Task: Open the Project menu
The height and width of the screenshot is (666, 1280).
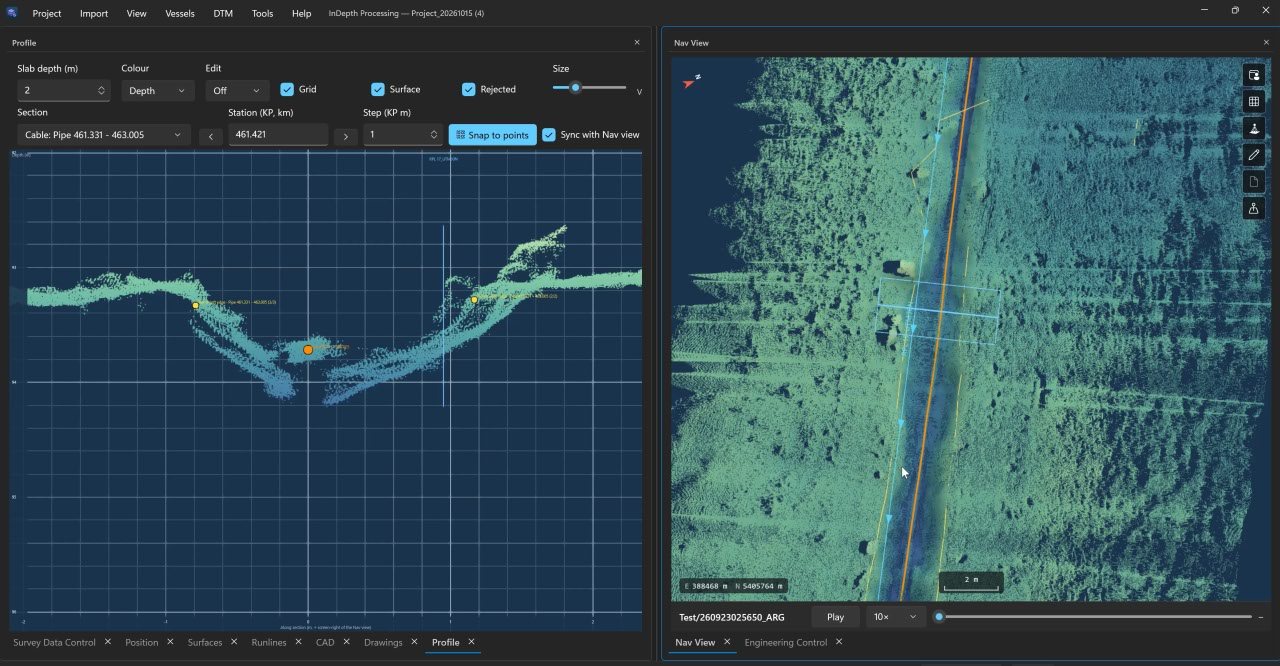Action: [47, 13]
